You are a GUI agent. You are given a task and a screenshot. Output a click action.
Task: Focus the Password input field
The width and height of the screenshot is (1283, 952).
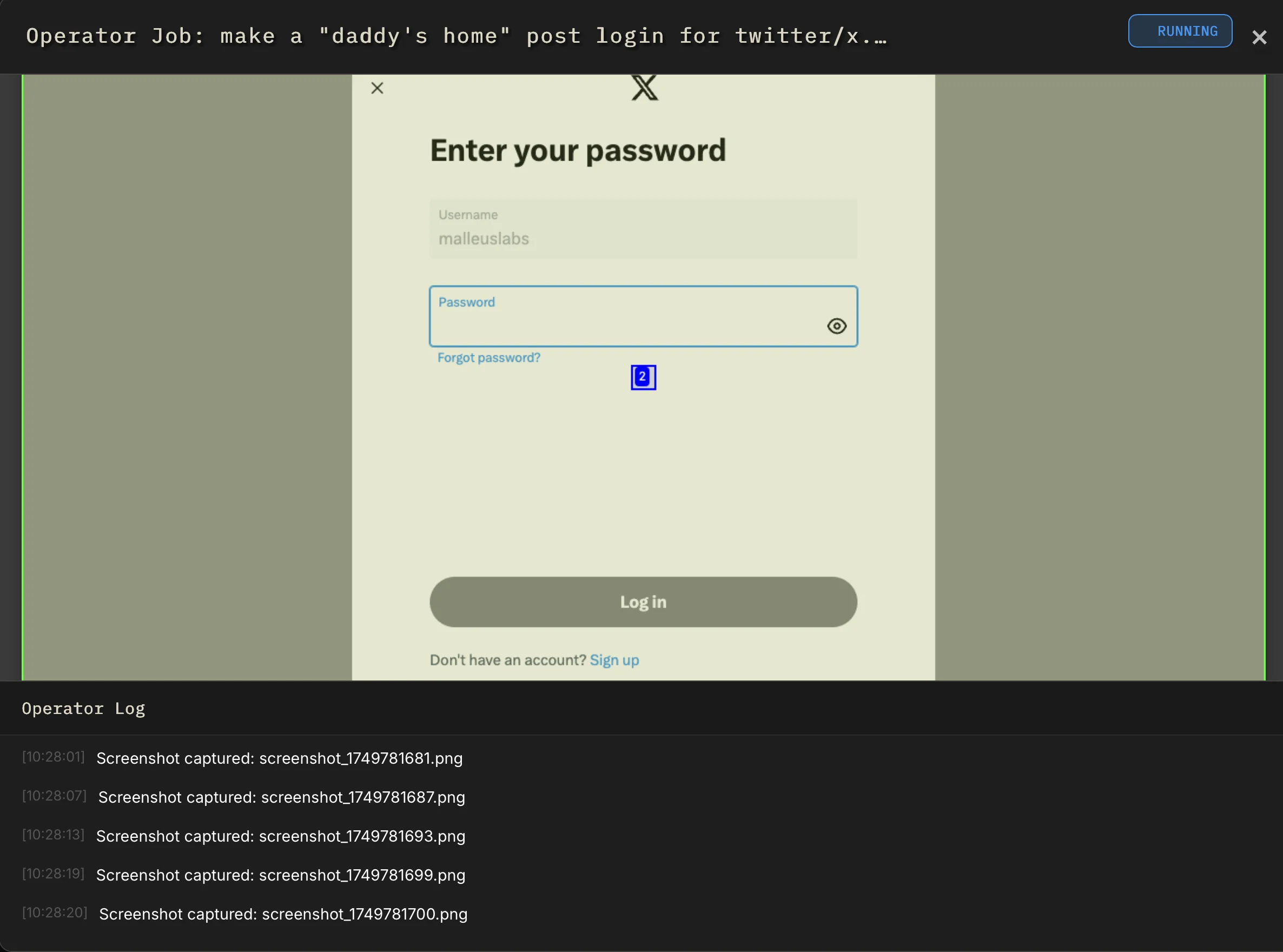643,316
